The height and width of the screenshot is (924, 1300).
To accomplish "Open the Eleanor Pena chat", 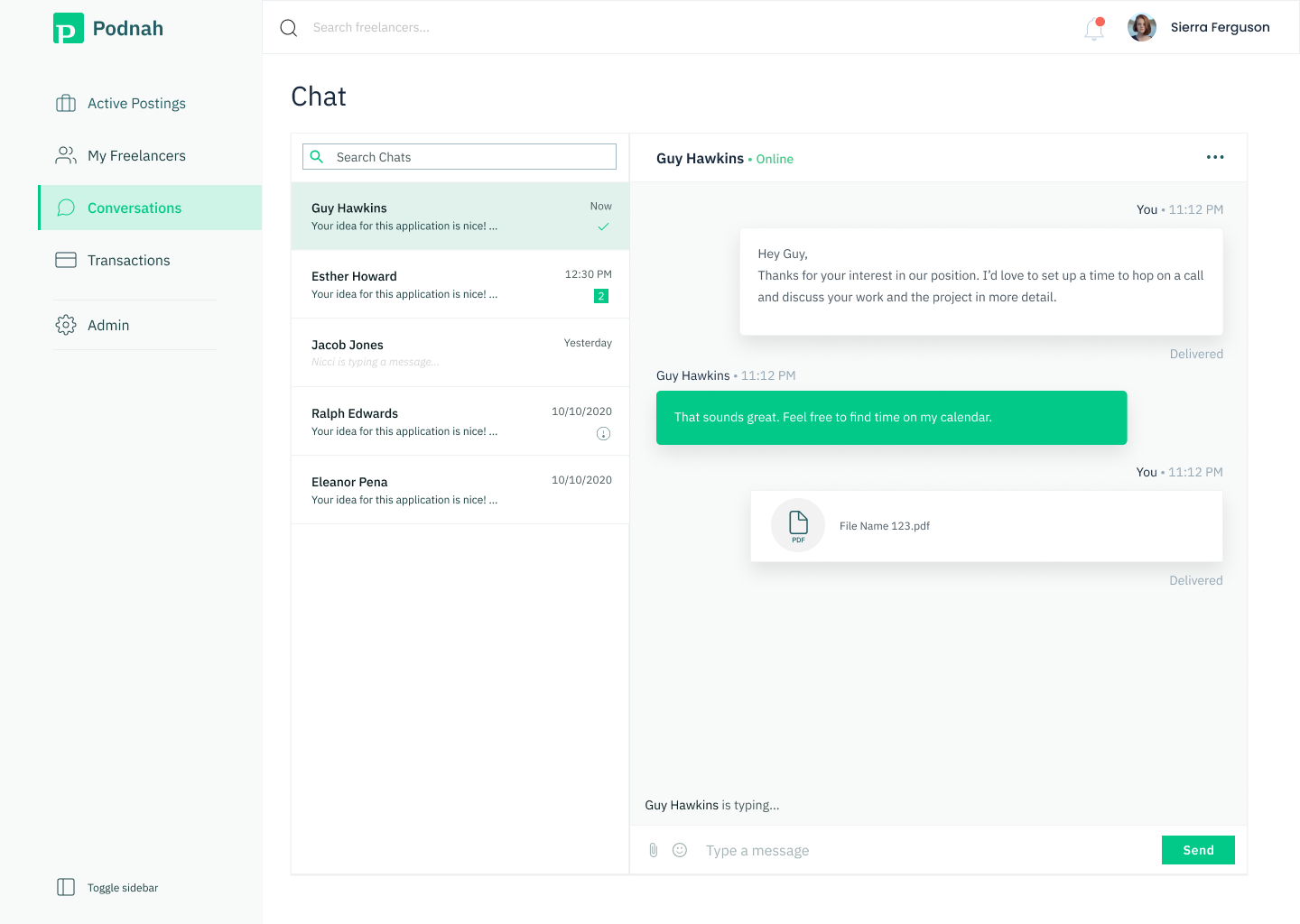I will [460, 490].
